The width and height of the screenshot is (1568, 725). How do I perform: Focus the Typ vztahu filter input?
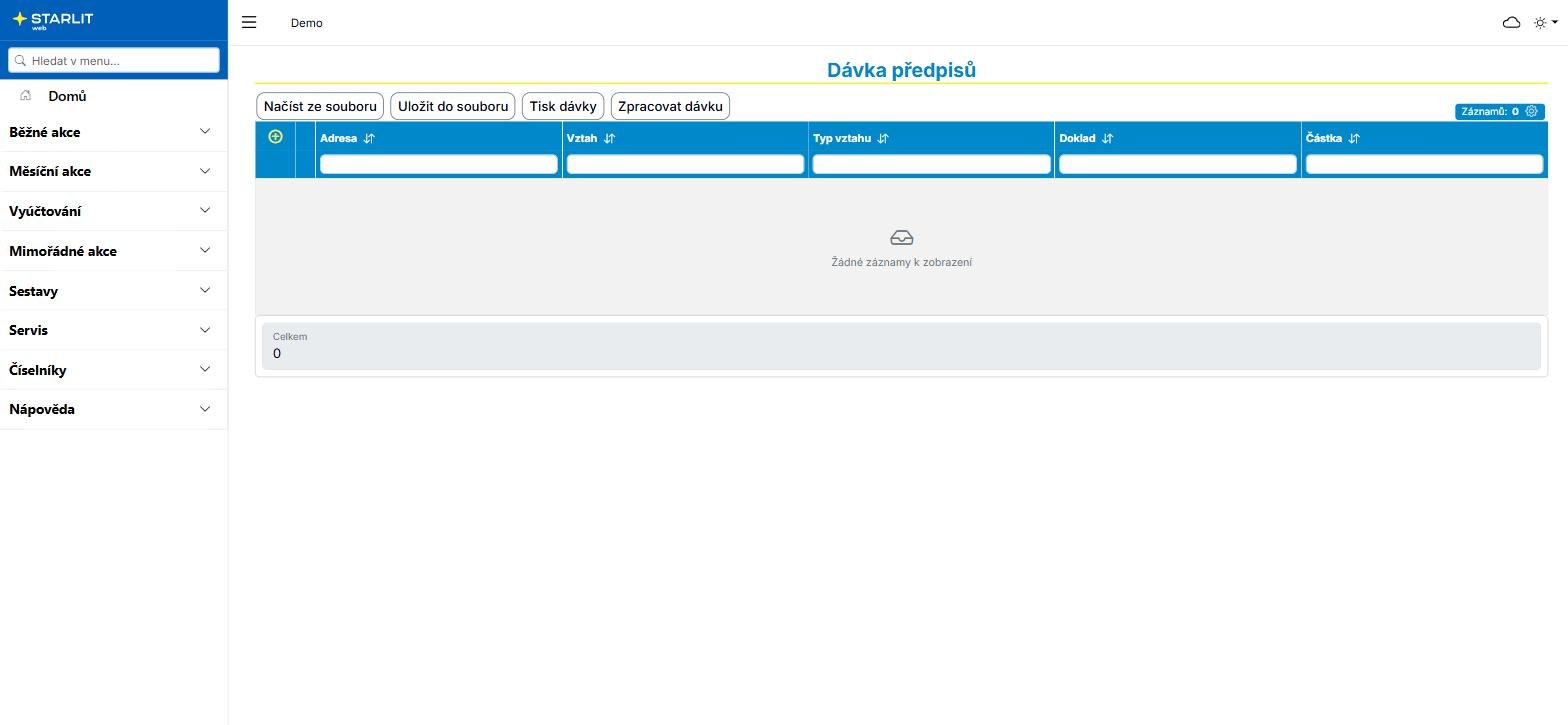coord(931,164)
